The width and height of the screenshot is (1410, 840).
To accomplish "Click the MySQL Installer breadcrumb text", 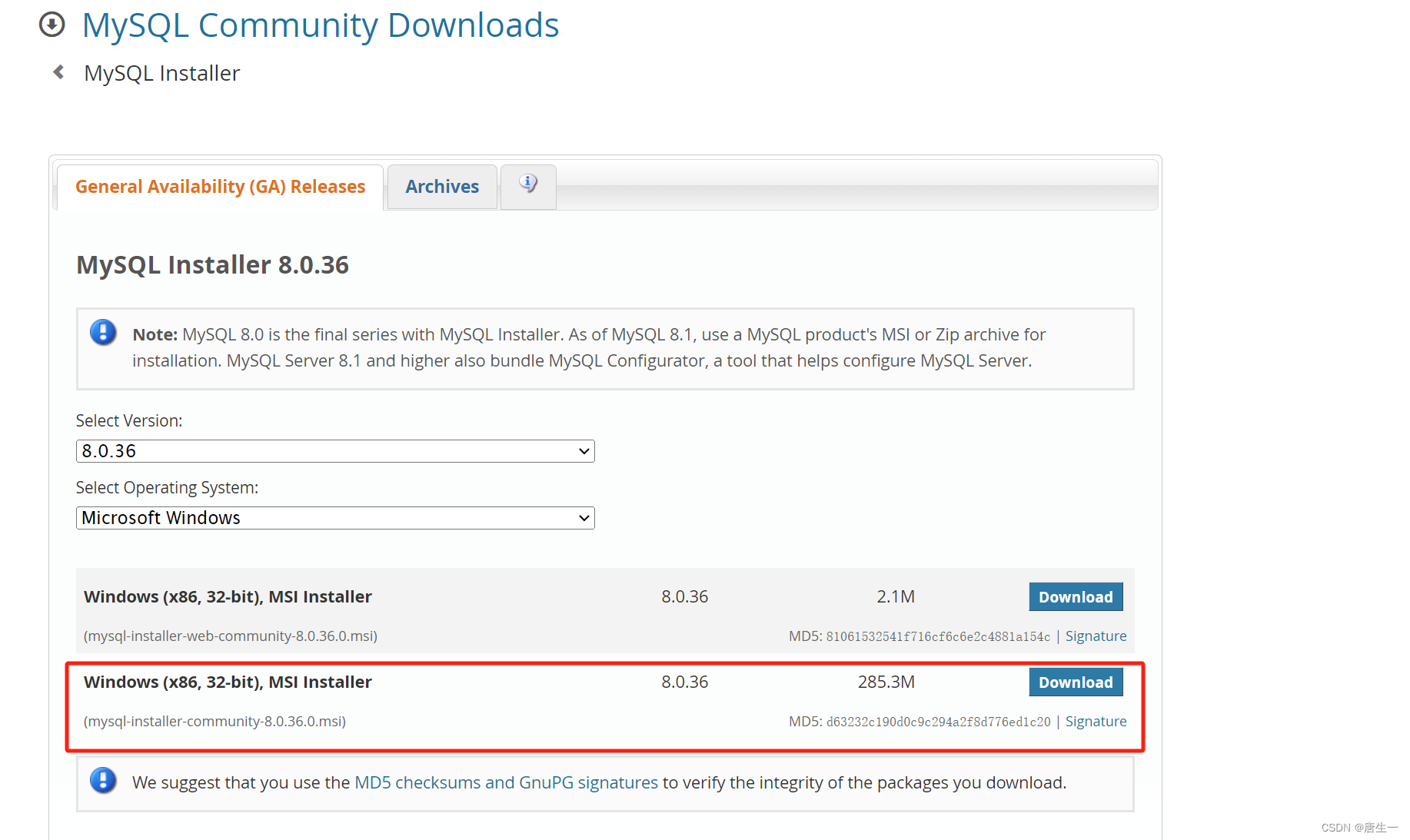I will [x=161, y=73].
